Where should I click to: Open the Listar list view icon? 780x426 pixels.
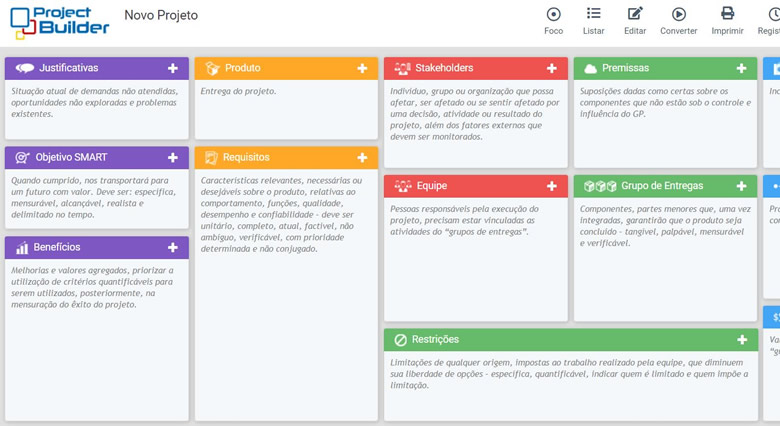(x=593, y=13)
